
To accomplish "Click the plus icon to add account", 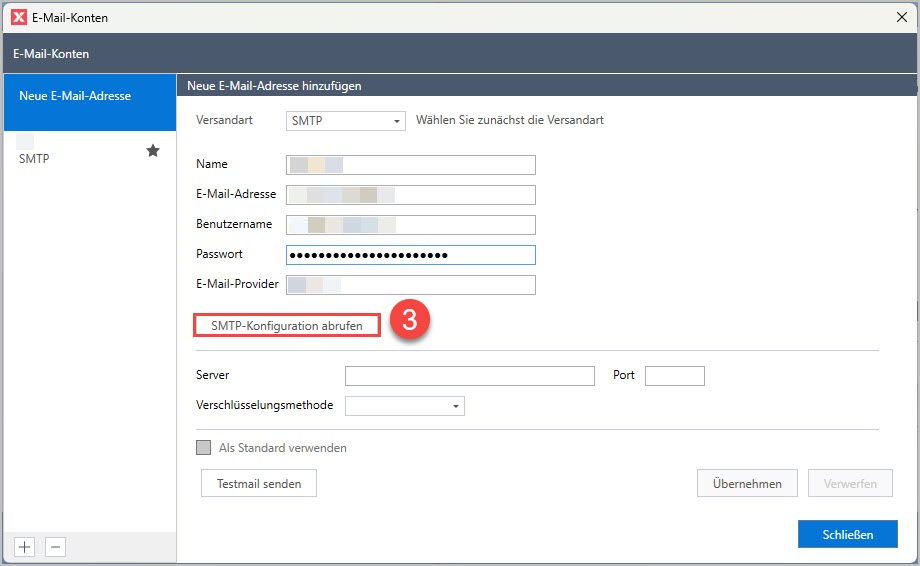I will click(x=25, y=546).
